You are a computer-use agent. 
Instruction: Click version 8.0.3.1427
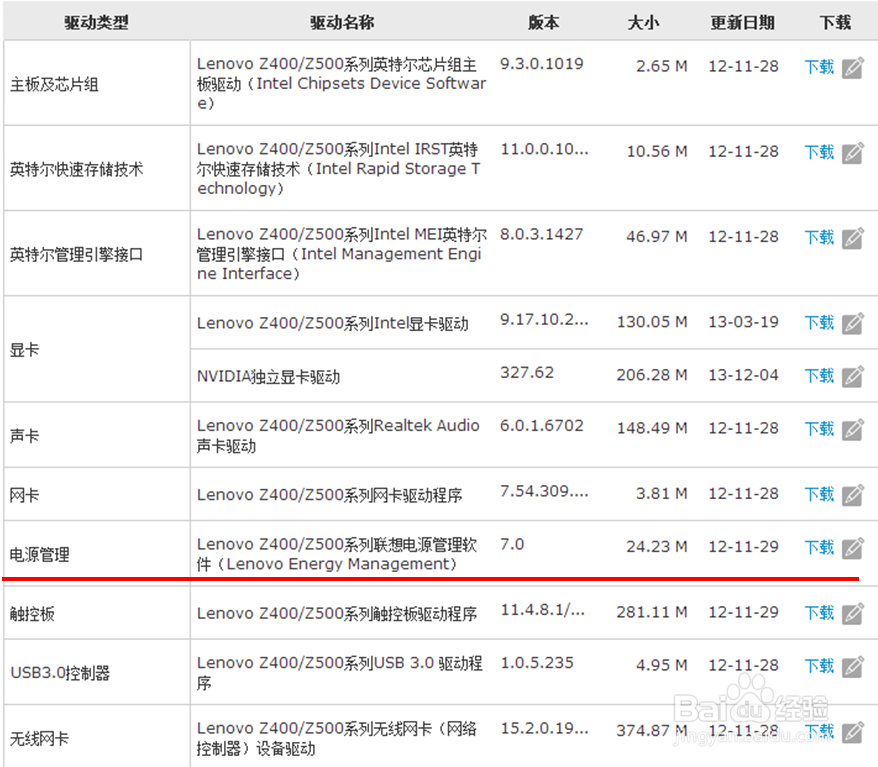tap(541, 234)
